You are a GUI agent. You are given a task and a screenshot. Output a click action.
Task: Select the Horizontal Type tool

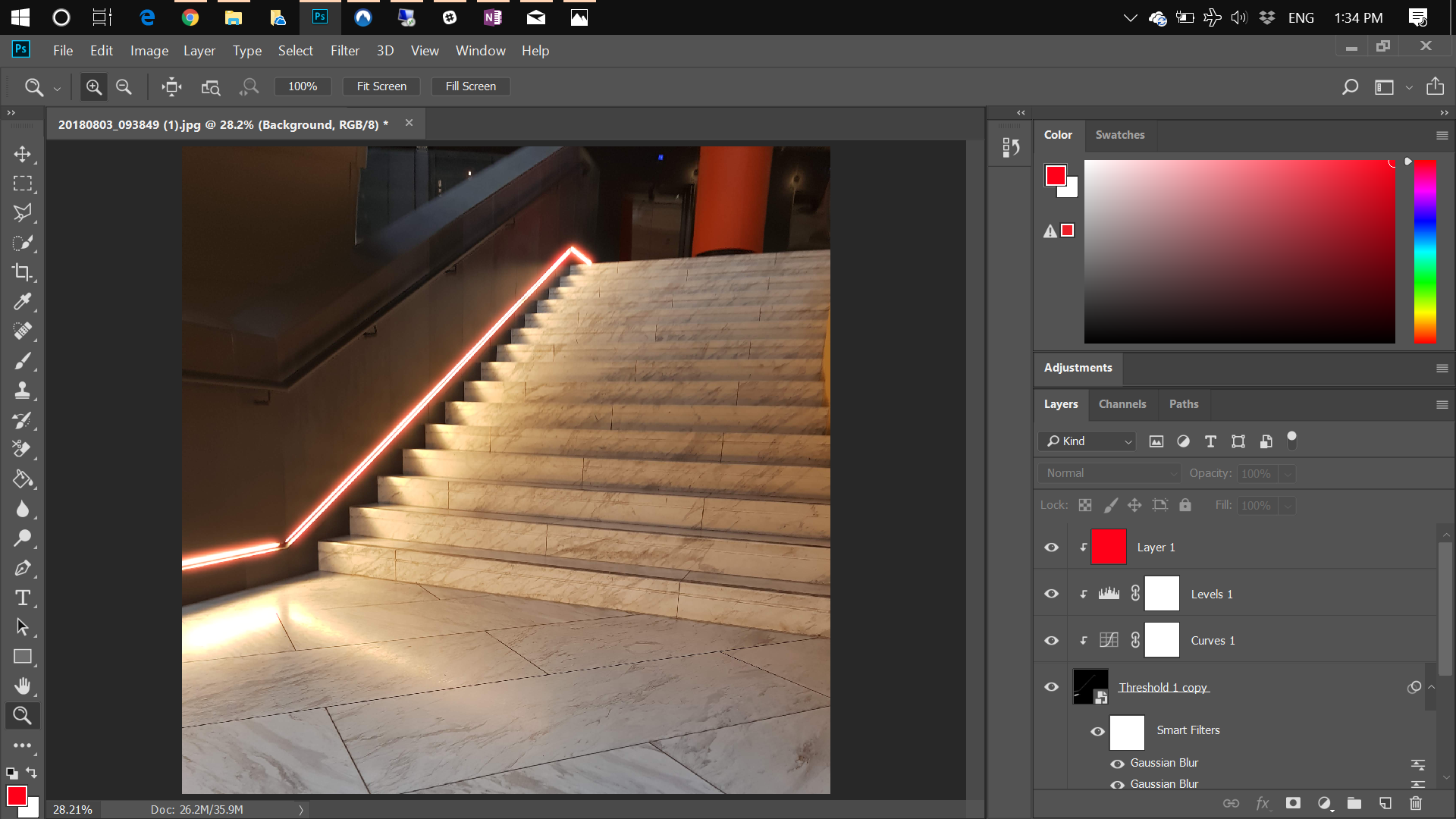(23, 598)
